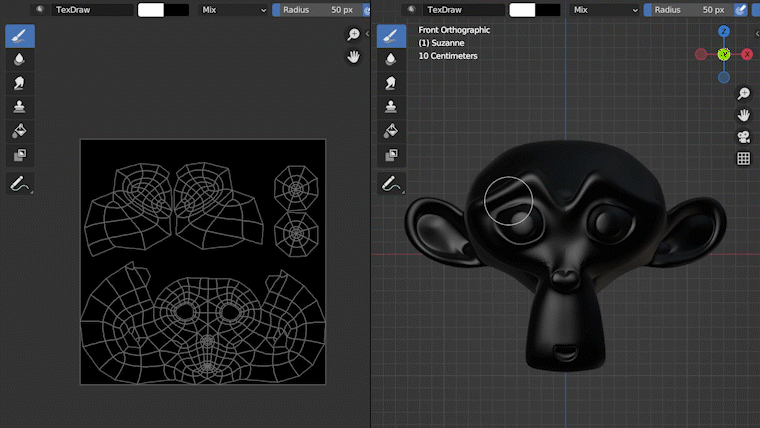Expand the Image Editor sidebar chevron
This screenshot has height=428, width=760.
366,34
